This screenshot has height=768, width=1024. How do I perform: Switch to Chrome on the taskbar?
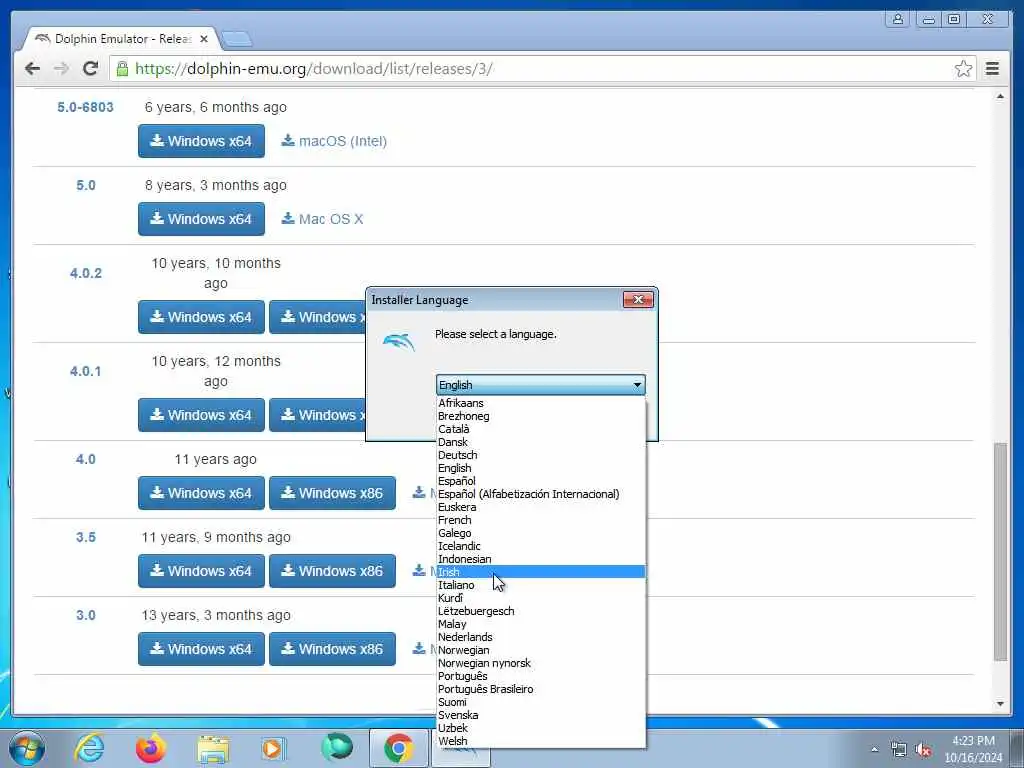(398, 748)
